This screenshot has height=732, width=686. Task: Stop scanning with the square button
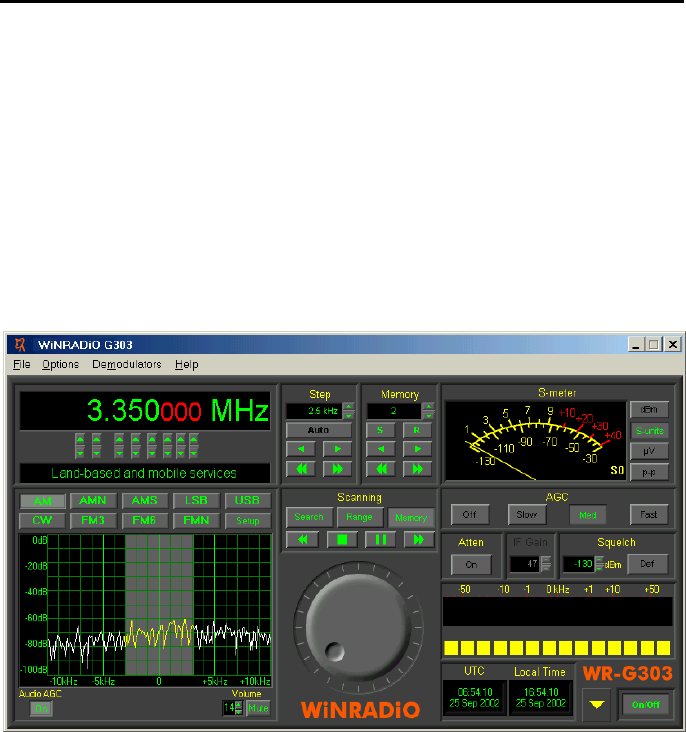tap(342, 540)
